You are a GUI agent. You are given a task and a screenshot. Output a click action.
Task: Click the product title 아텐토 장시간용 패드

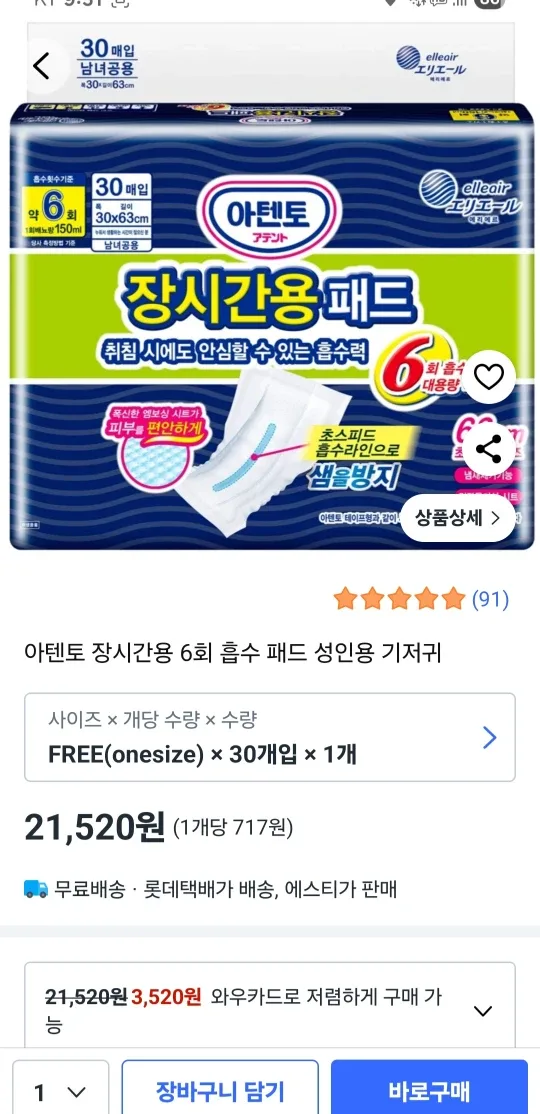[232, 652]
